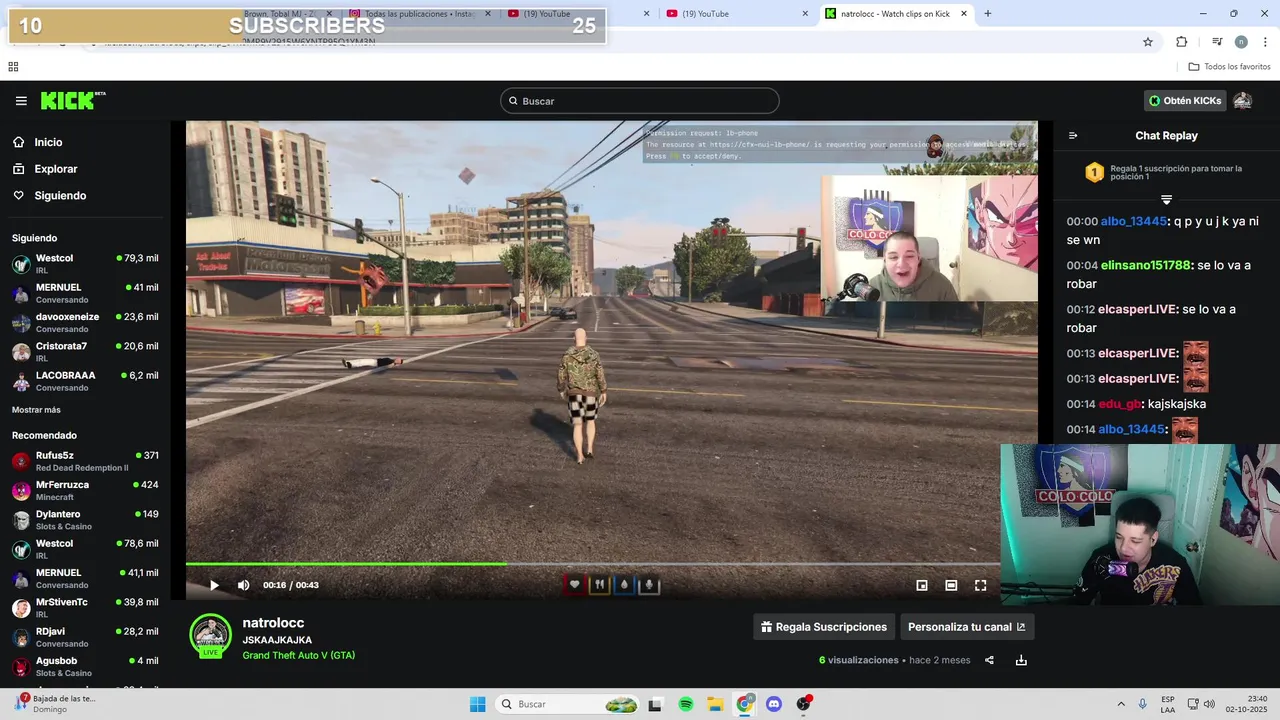Click Personaliza tu canal button

tap(967, 627)
